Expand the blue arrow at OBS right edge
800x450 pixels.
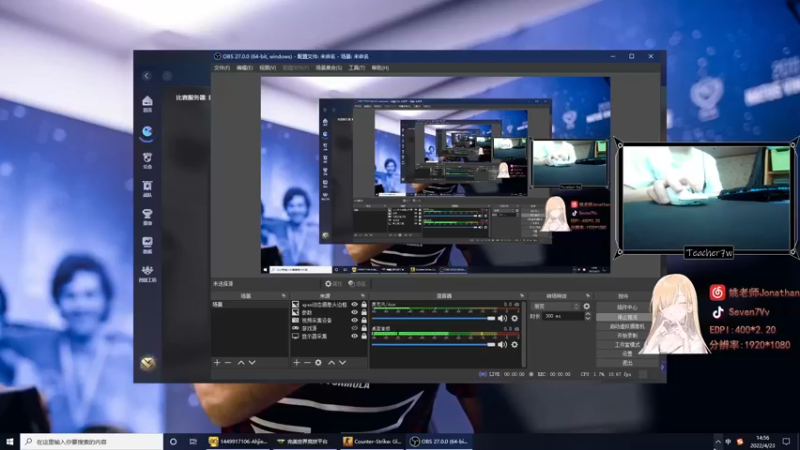663,367
